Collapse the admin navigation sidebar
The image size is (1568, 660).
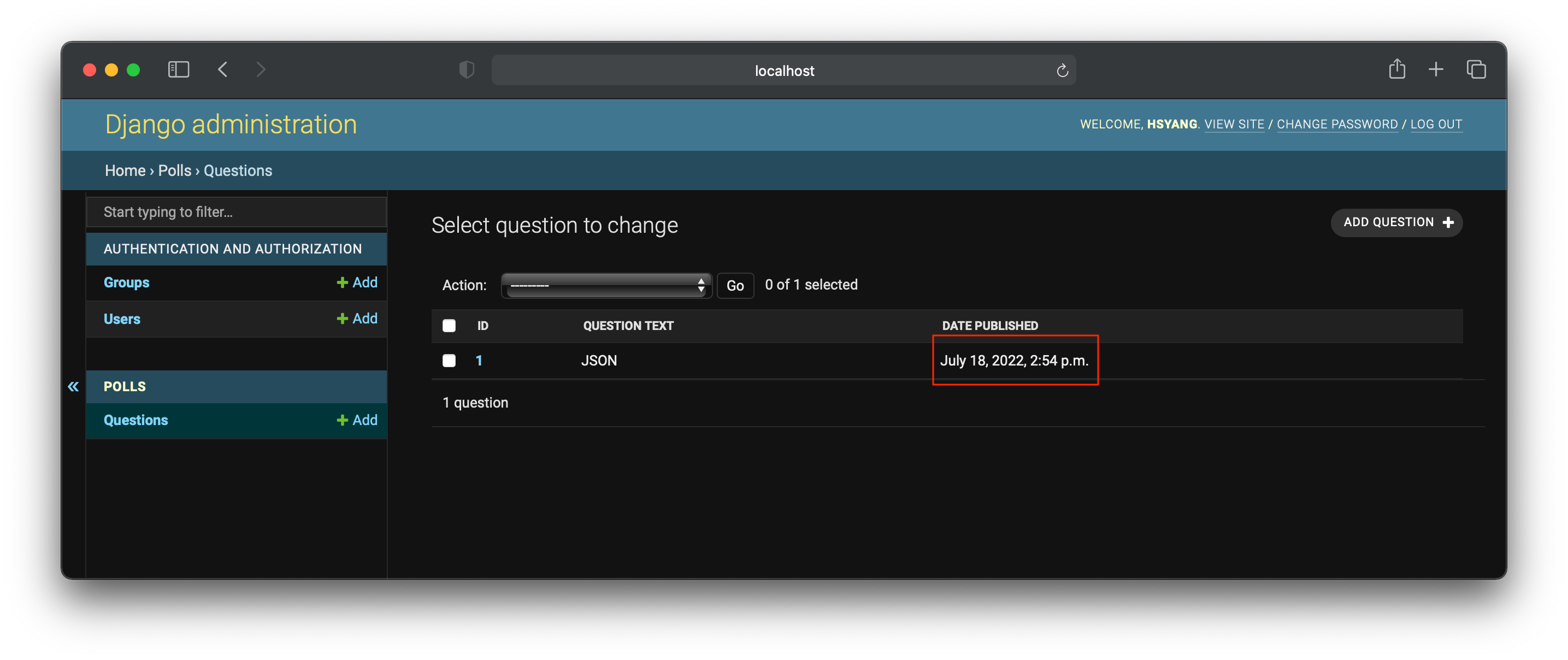point(73,386)
